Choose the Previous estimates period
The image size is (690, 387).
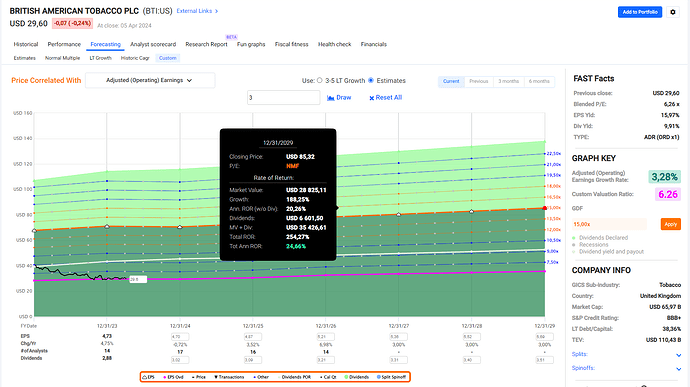[479, 81]
